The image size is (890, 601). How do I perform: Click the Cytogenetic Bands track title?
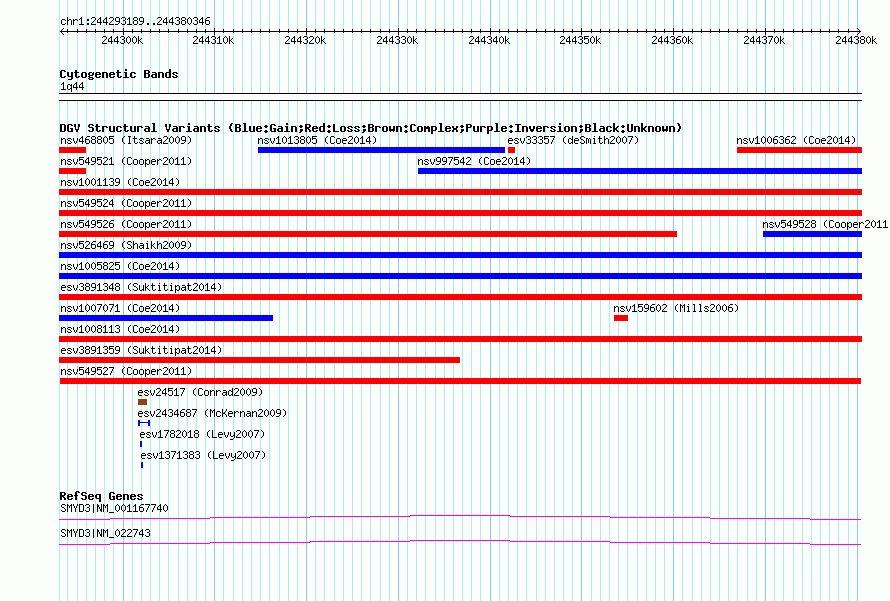click(x=119, y=74)
